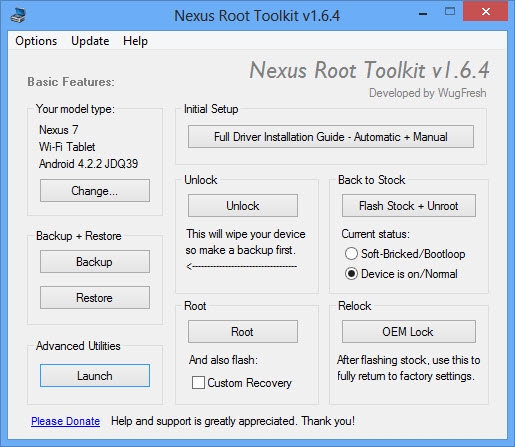Open the Options menu

[36, 41]
